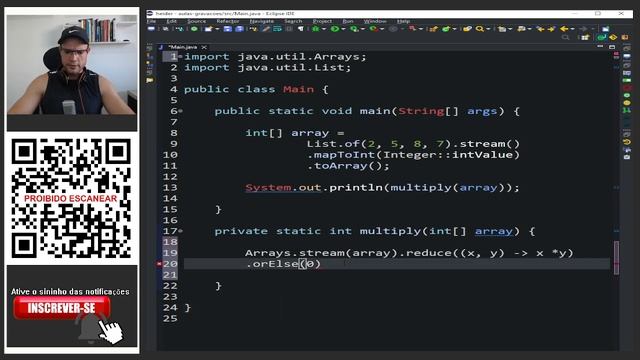Collapse the main method fold, line 6

point(180,111)
